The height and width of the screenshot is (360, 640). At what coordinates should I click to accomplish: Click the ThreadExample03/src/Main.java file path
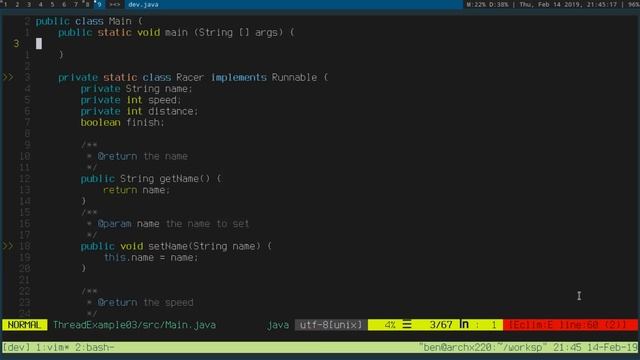tap(134, 325)
